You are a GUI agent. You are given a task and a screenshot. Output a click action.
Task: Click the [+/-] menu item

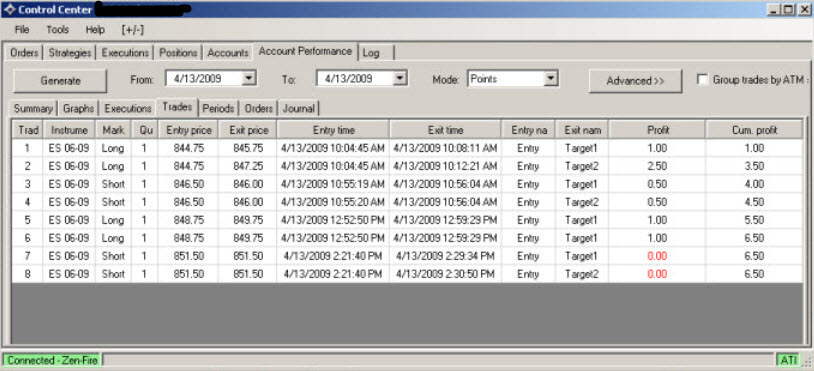click(x=132, y=30)
